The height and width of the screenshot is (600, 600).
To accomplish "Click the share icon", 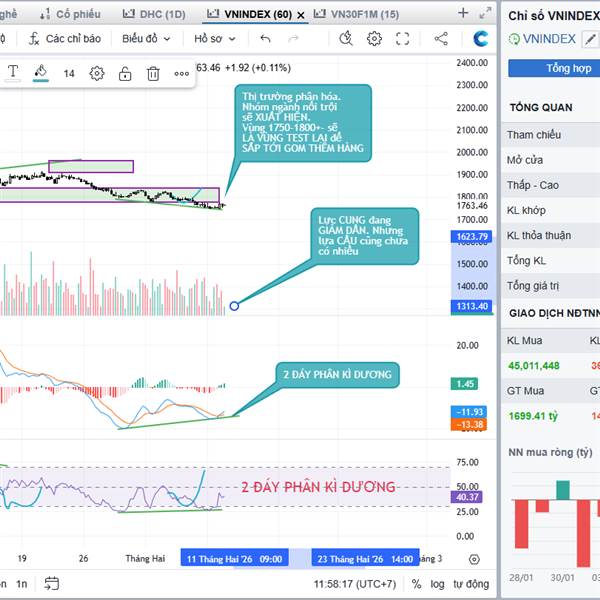I will click(x=441, y=39).
